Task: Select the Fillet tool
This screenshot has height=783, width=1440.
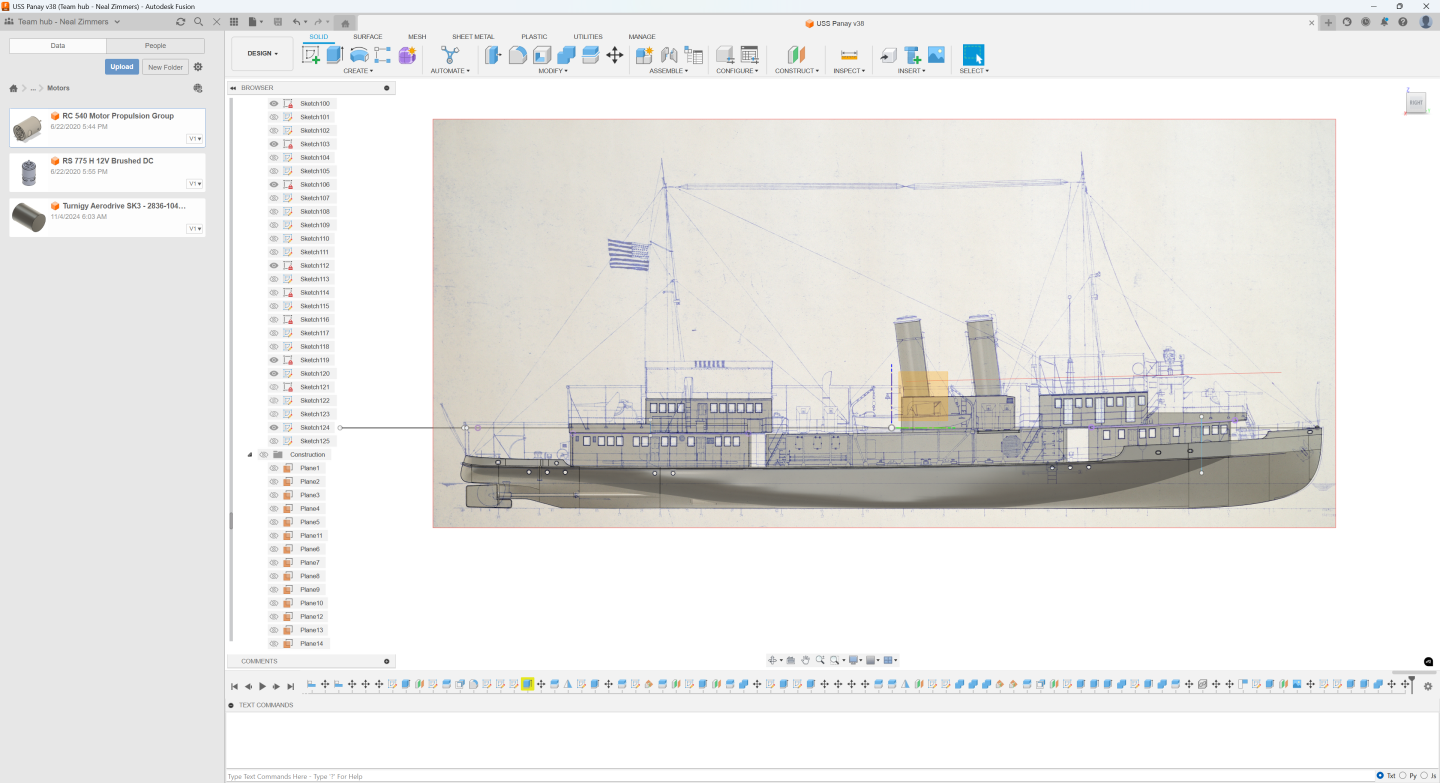Action: [x=518, y=55]
